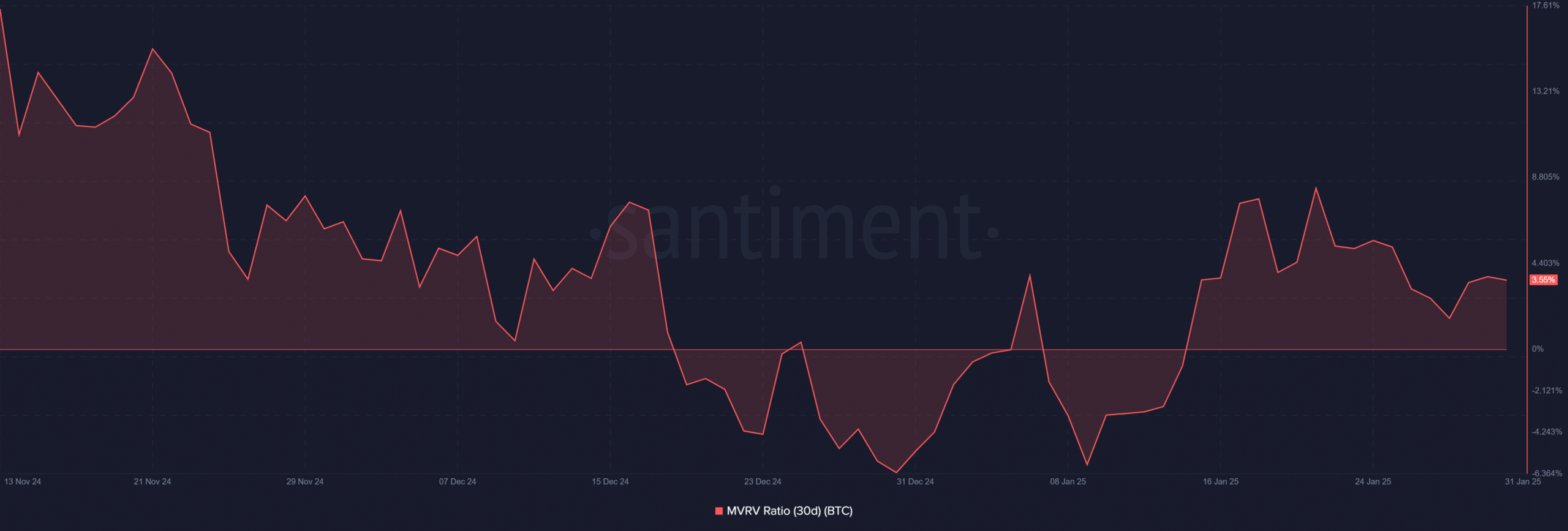Click the MVRV Ratio (30d) (BTC) legend label
Screen dimensions: 1568x531
[x=790, y=511]
